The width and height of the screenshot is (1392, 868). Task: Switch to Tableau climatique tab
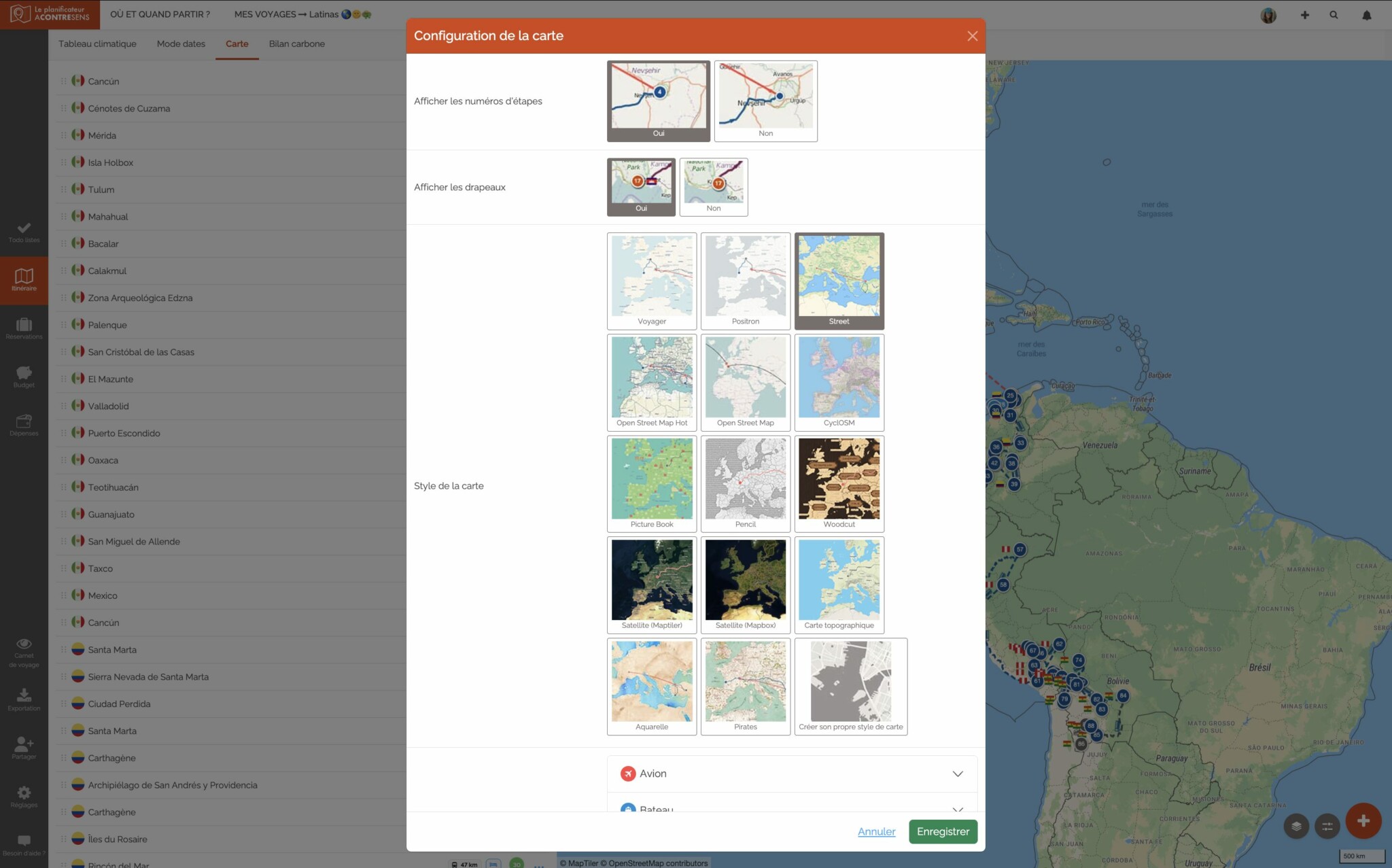click(97, 44)
